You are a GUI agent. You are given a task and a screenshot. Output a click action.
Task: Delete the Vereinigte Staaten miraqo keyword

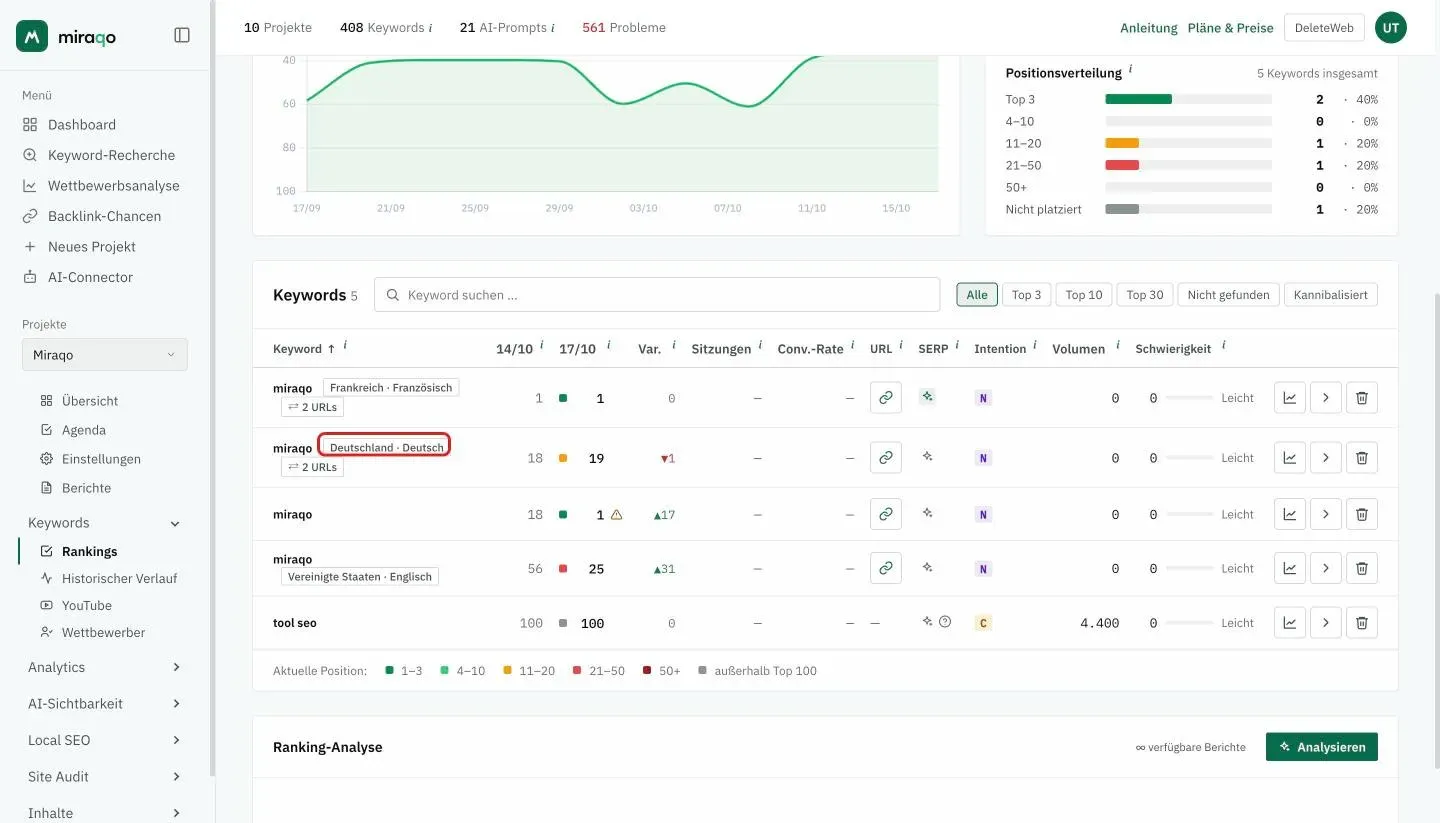coord(1362,568)
